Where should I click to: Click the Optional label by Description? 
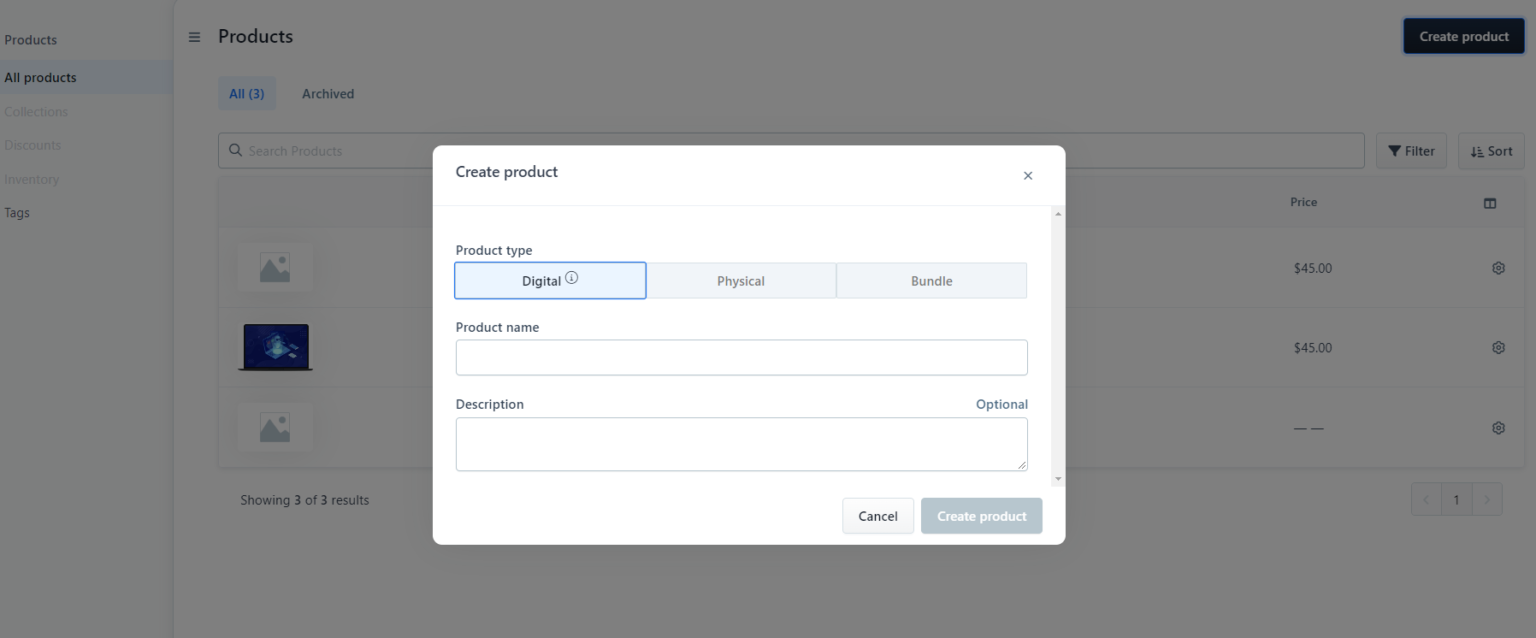(1002, 405)
